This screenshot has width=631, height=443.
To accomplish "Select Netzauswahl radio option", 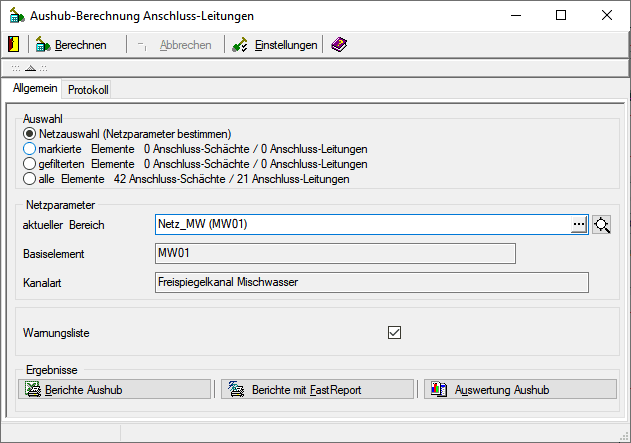I will coord(30,134).
